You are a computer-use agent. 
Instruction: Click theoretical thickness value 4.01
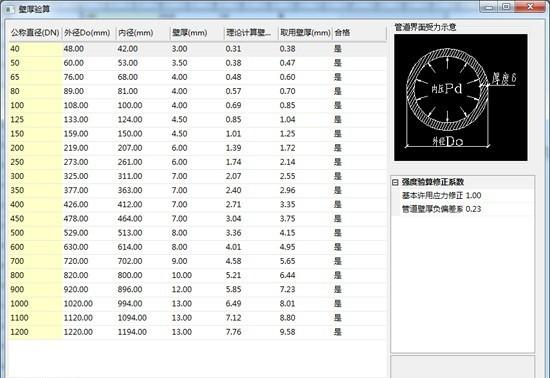click(233, 247)
